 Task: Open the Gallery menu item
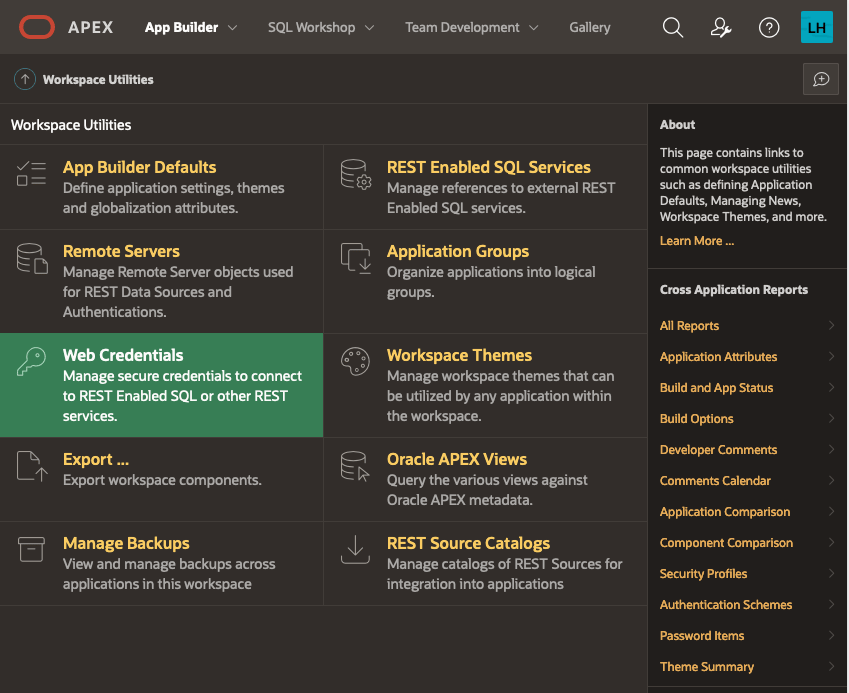[x=589, y=27]
